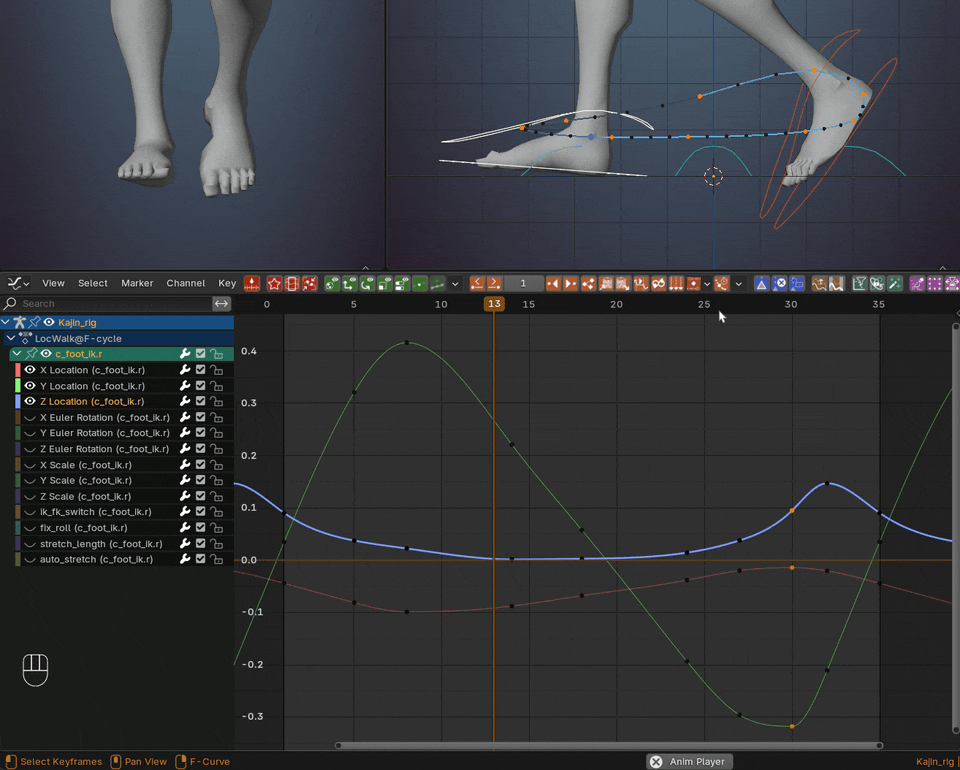Image resolution: width=960 pixels, height=770 pixels.
Task: Uncheck the Y Euler Rotation channel checkbox
Action: pos(200,433)
